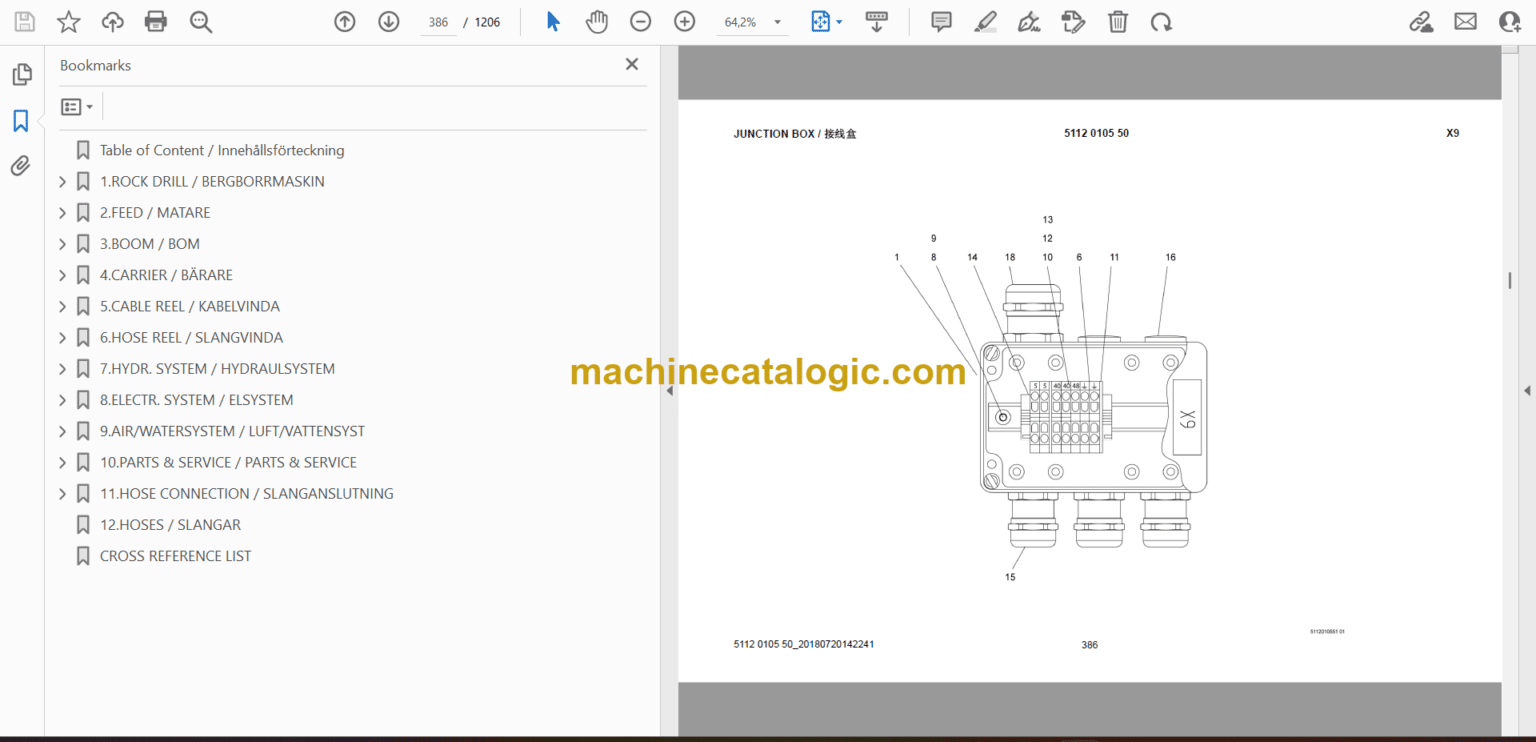This screenshot has height=742, width=1536.
Task: Show the Attachments paperclip panel
Action: pos(21,166)
